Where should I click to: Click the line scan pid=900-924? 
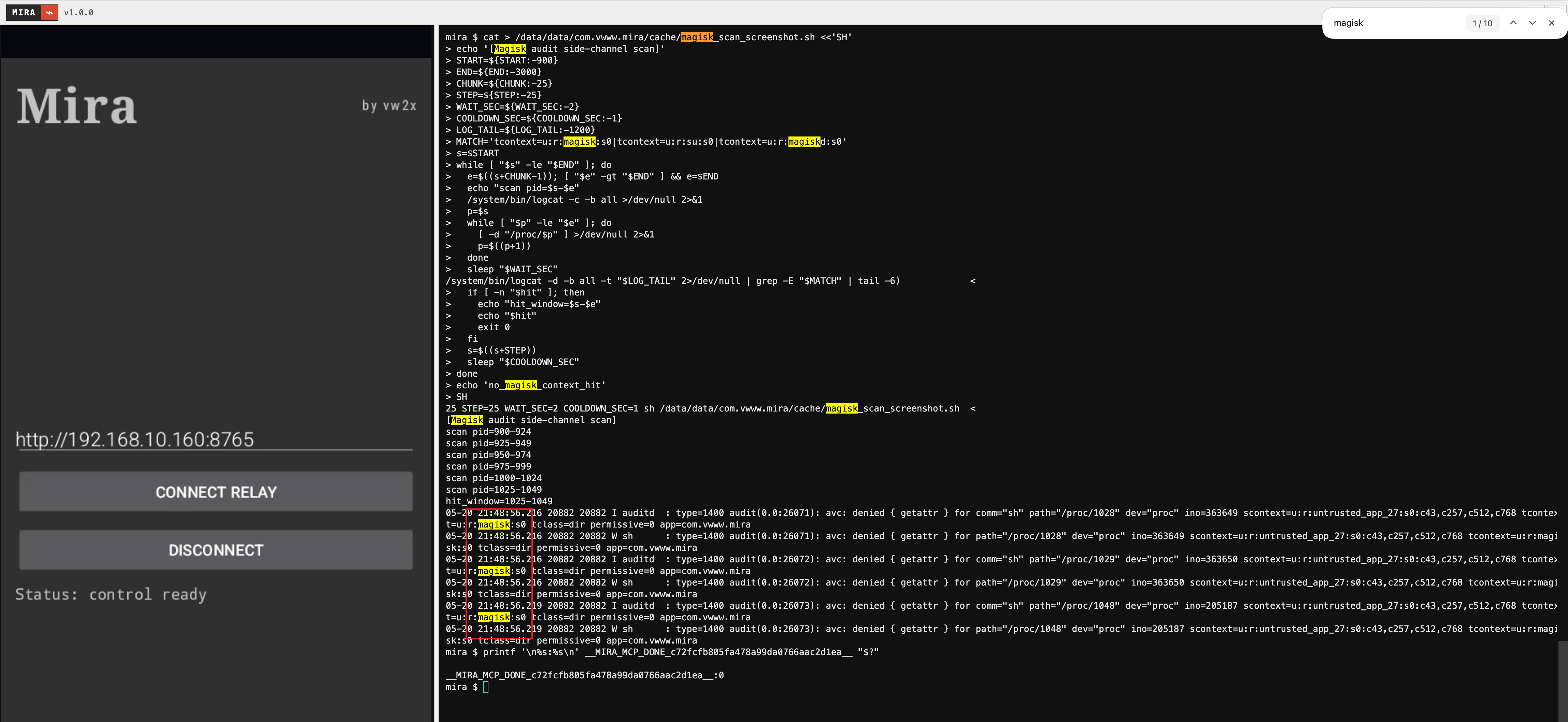click(x=488, y=432)
